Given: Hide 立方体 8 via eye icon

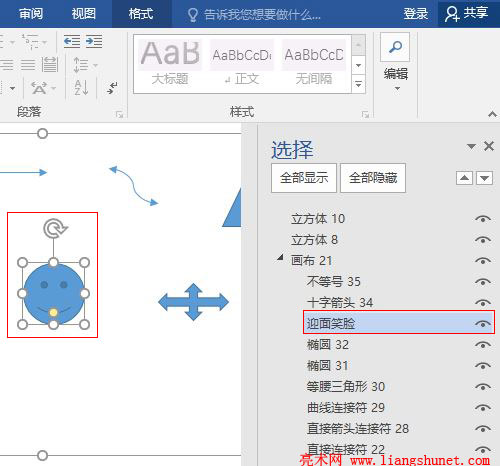Looking at the screenshot, I should point(483,240).
